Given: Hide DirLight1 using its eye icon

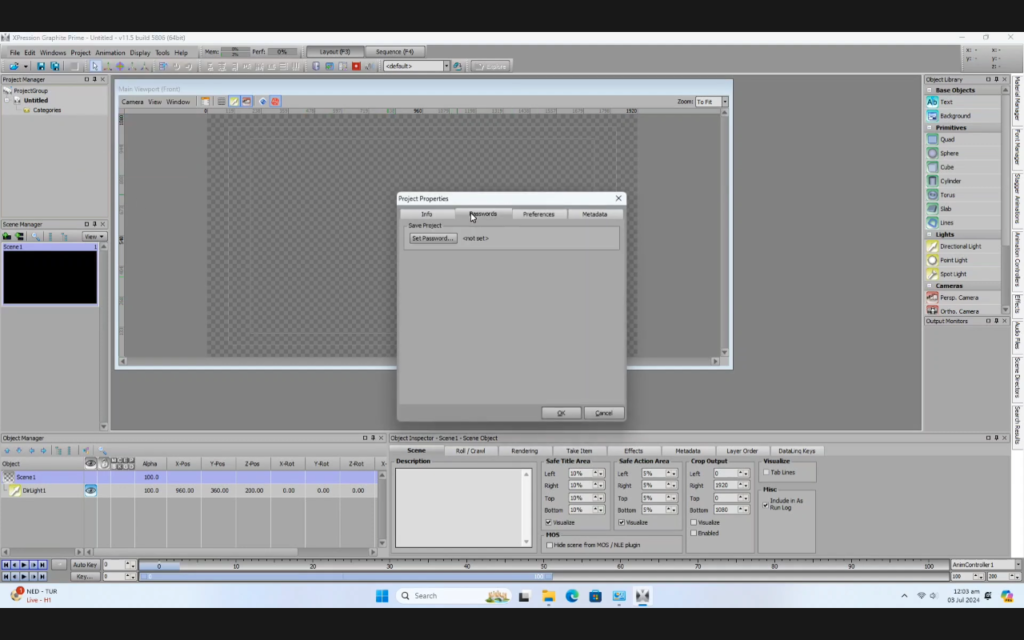Looking at the screenshot, I should click(x=91, y=490).
